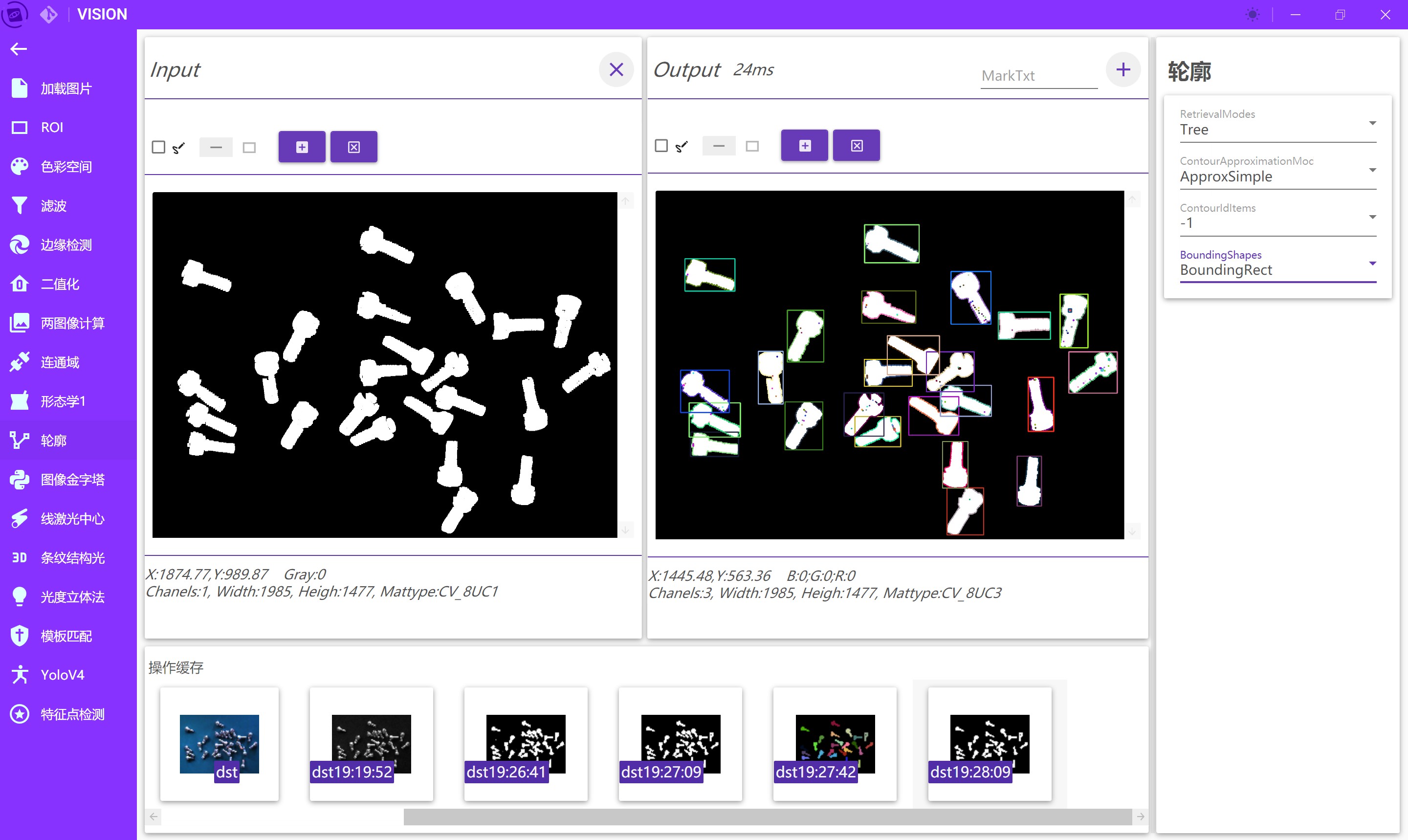This screenshot has height=840, width=1408.
Task: Open the 模板匹配 sidebar entry
Action: tap(66, 636)
